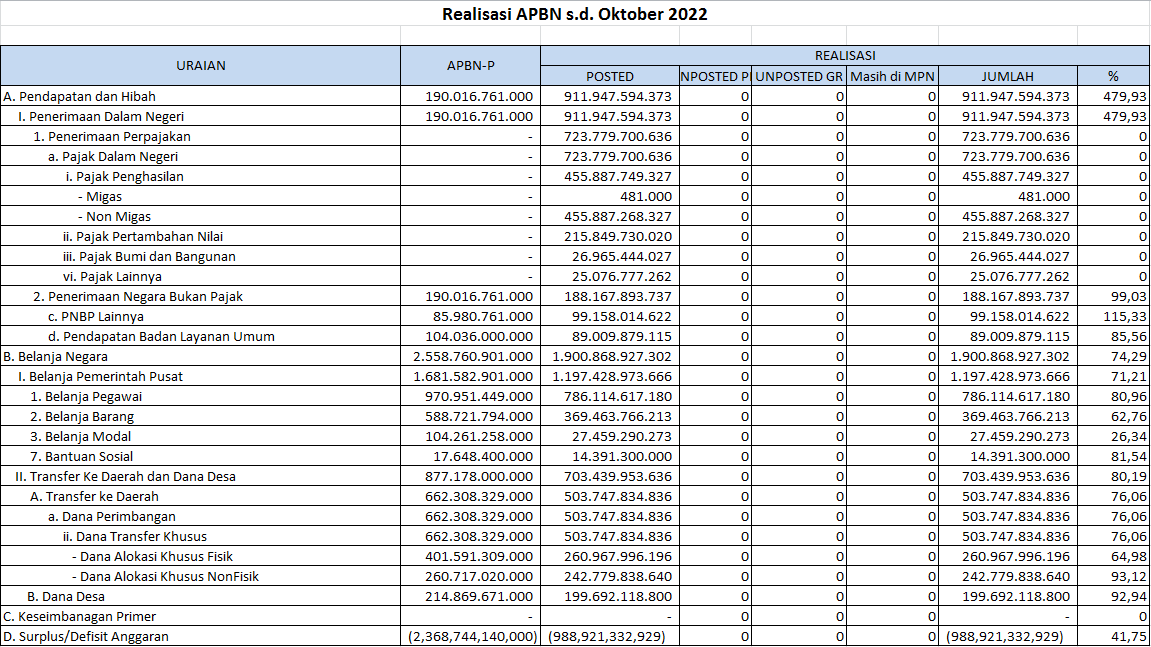The height and width of the screenshot is (647, 1151).
Task: Select the JUMLAH column header
Action: coord(1007,76)
